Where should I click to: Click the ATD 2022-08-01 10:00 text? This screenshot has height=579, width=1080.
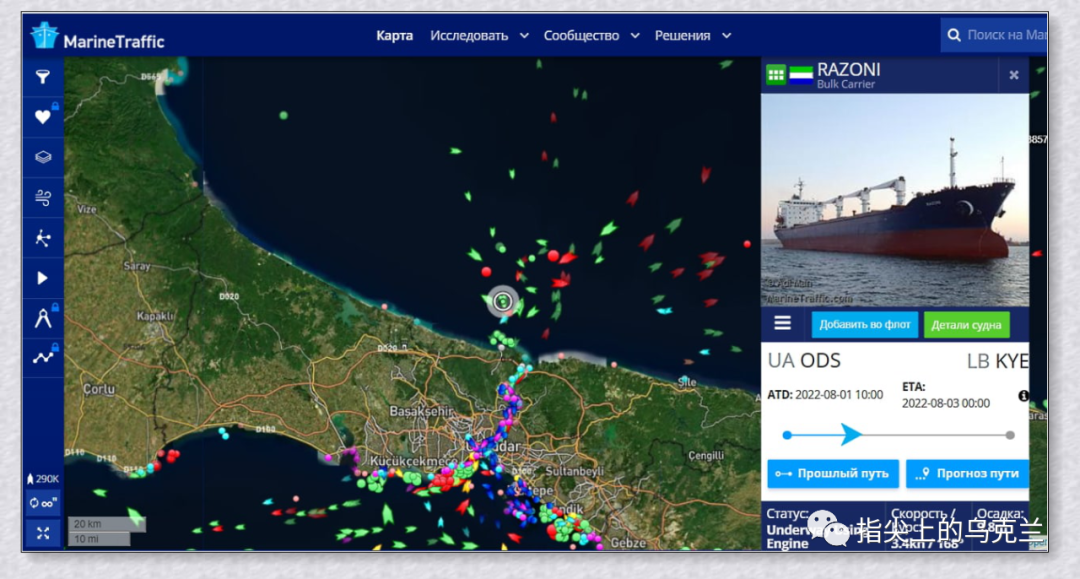click(825, 394)
